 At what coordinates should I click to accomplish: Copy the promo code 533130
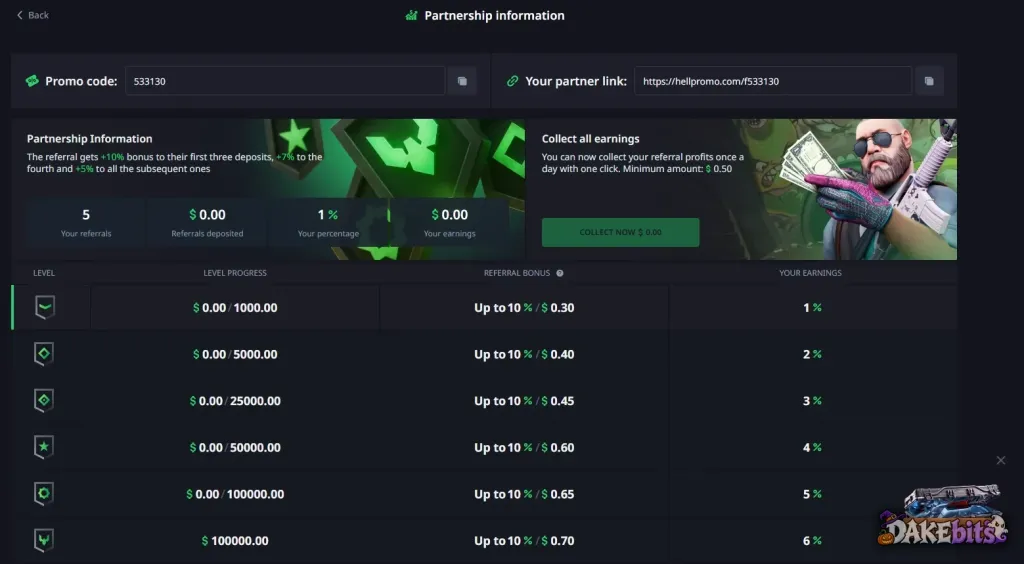point(462,81)
